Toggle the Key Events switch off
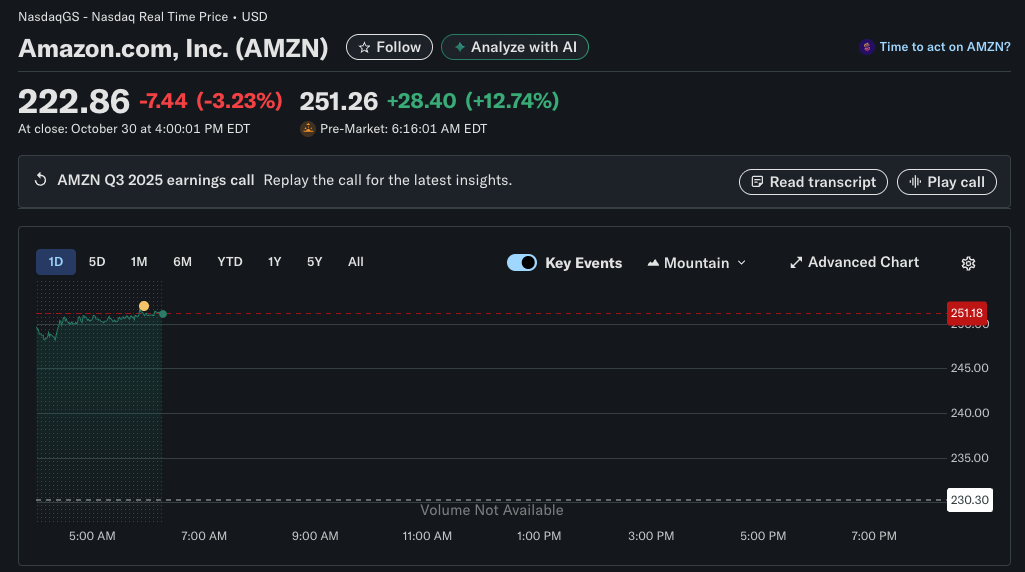The width and height of the screenshot is (1025, 572). 522,262
